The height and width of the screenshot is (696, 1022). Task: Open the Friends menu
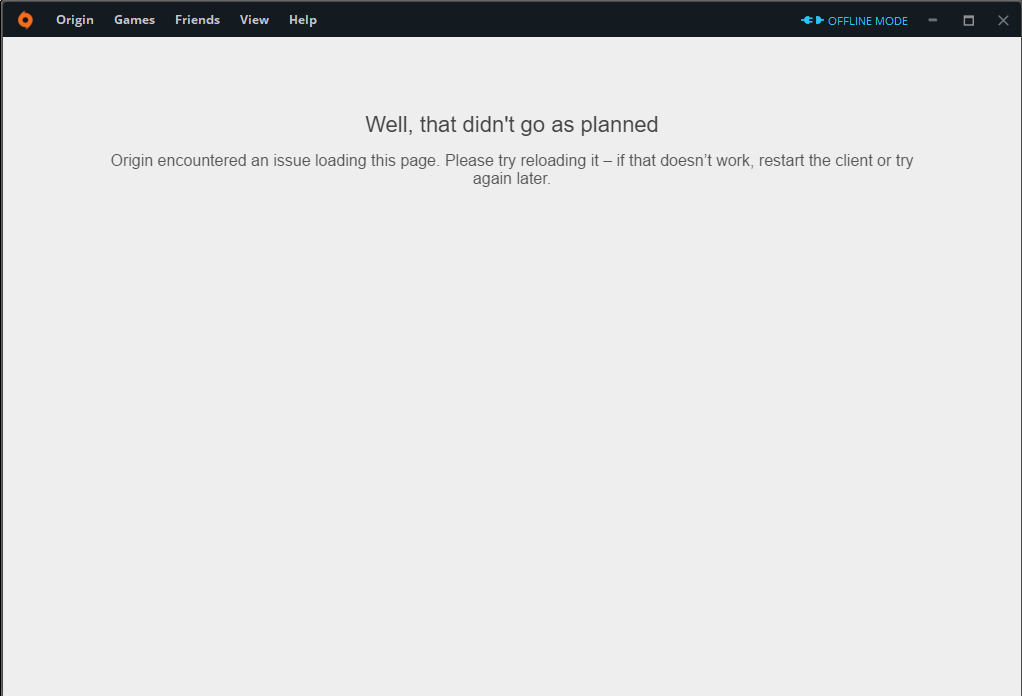click(197, 20)
